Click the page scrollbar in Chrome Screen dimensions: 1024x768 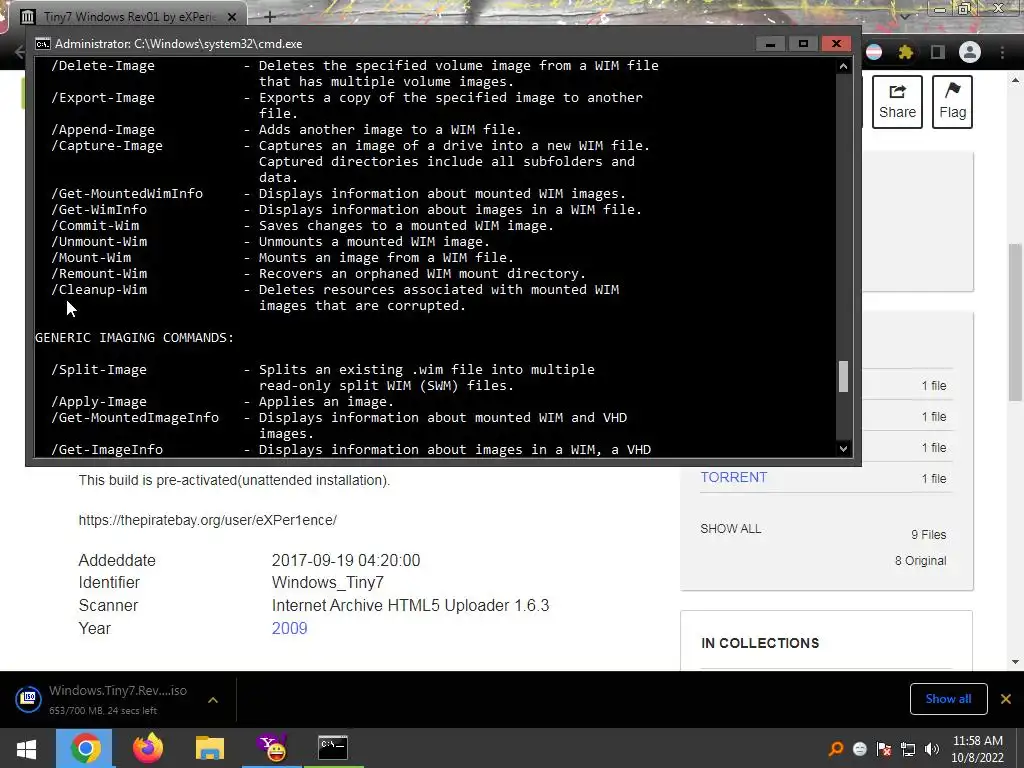(1015, 323)
